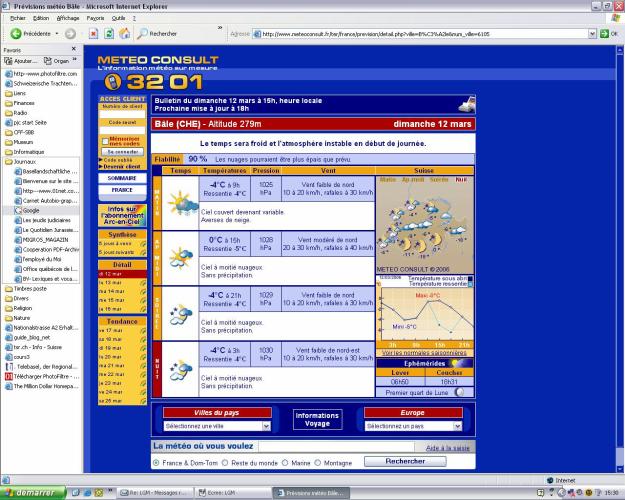Select the Marine radio button

coord(285,463)
